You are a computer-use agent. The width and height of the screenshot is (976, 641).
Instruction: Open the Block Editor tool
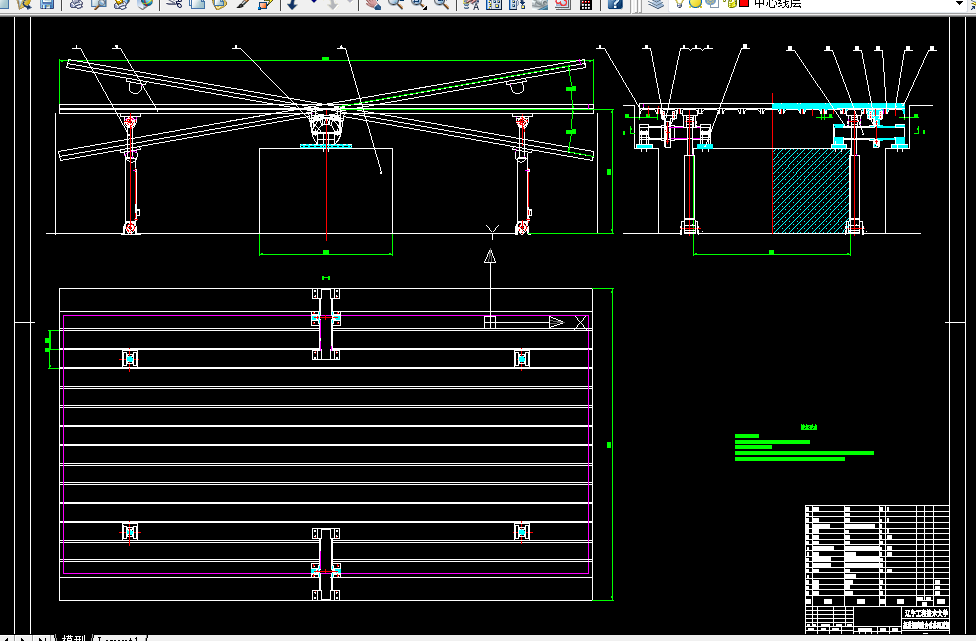pos(265,4)
